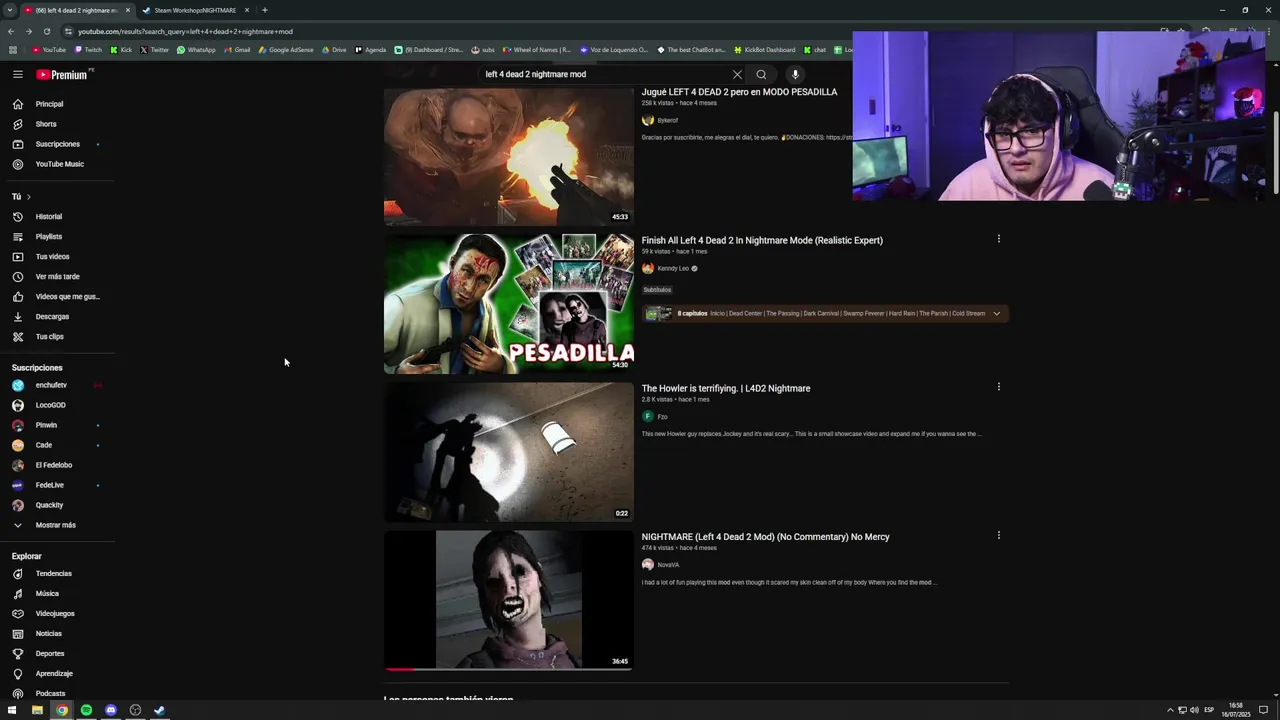Play The Howler is terrifying thumbnail
The image size is (1280, 720).
click(508, 452)
